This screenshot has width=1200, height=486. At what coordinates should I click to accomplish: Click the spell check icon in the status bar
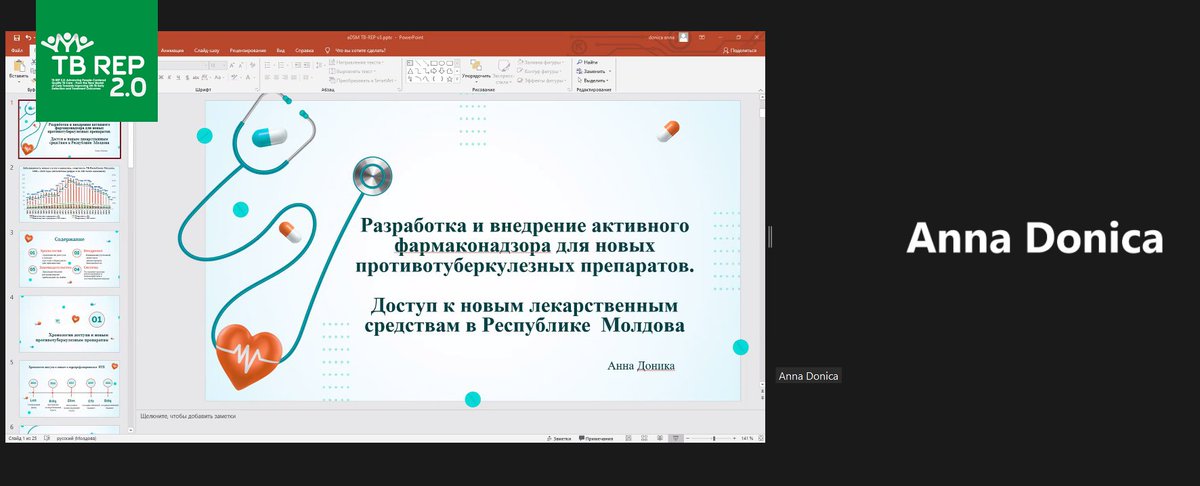(x=47, y=438)
